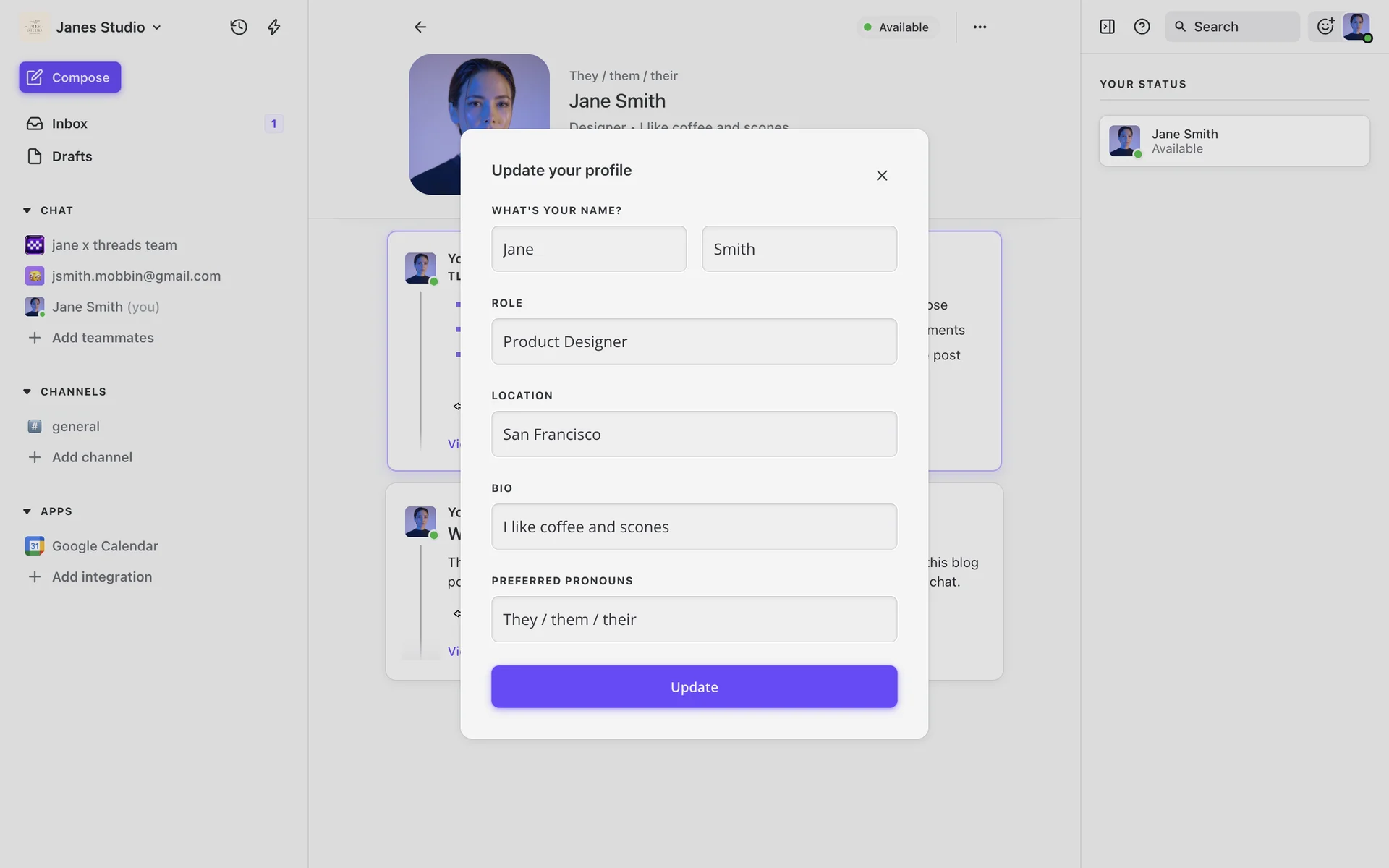Collapse the Channels section

[27, 391]
